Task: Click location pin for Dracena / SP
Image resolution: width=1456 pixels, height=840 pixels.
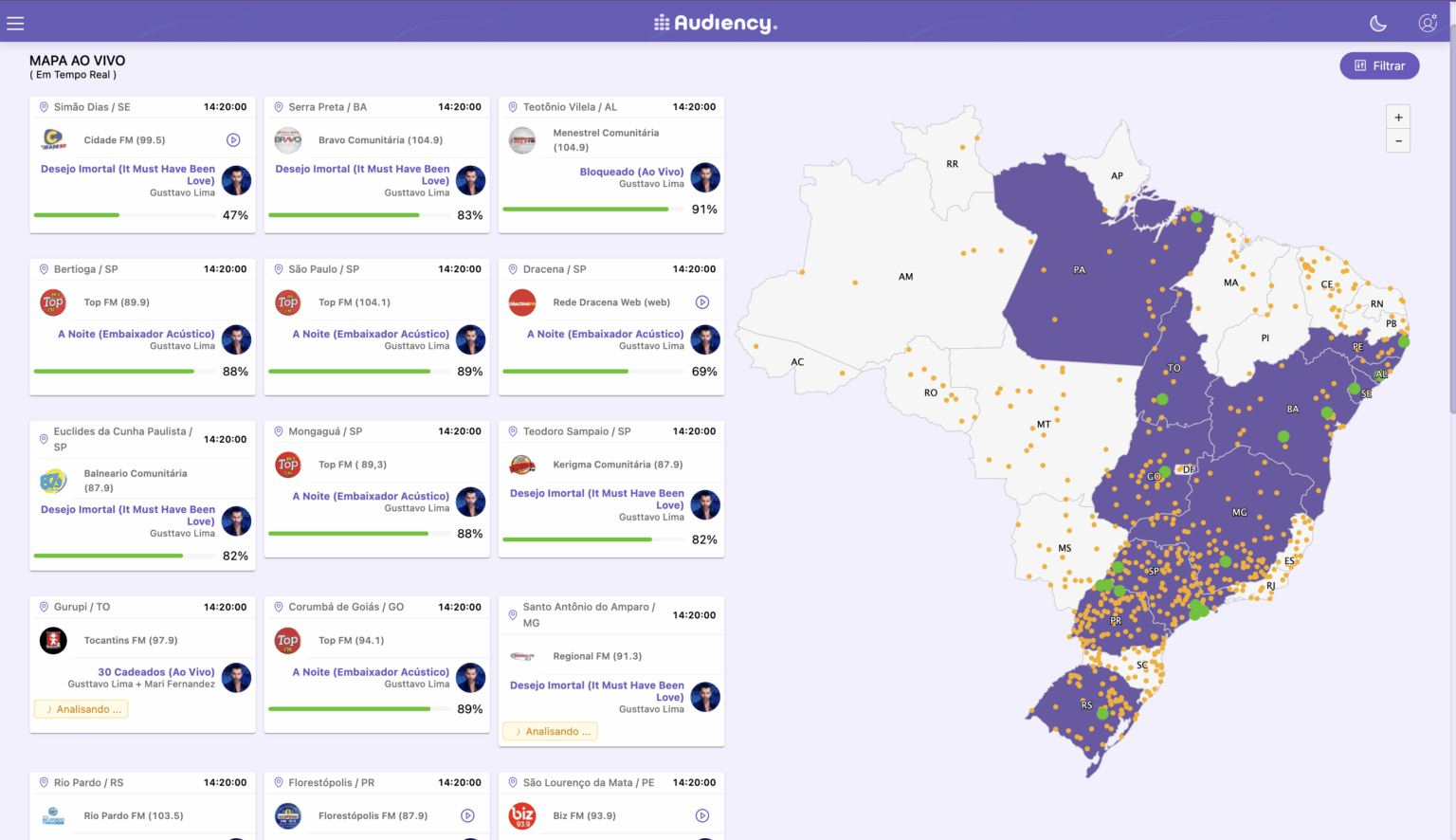Action: [x=513, y=269]
